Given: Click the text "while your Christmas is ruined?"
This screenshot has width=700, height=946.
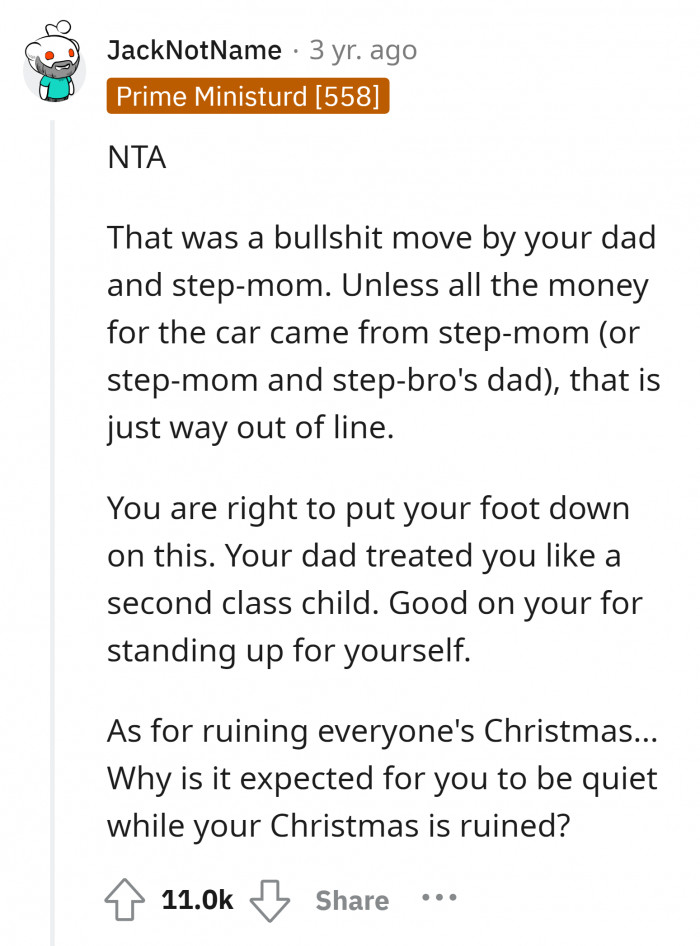Looking at the screenshot, I should 331,826.
